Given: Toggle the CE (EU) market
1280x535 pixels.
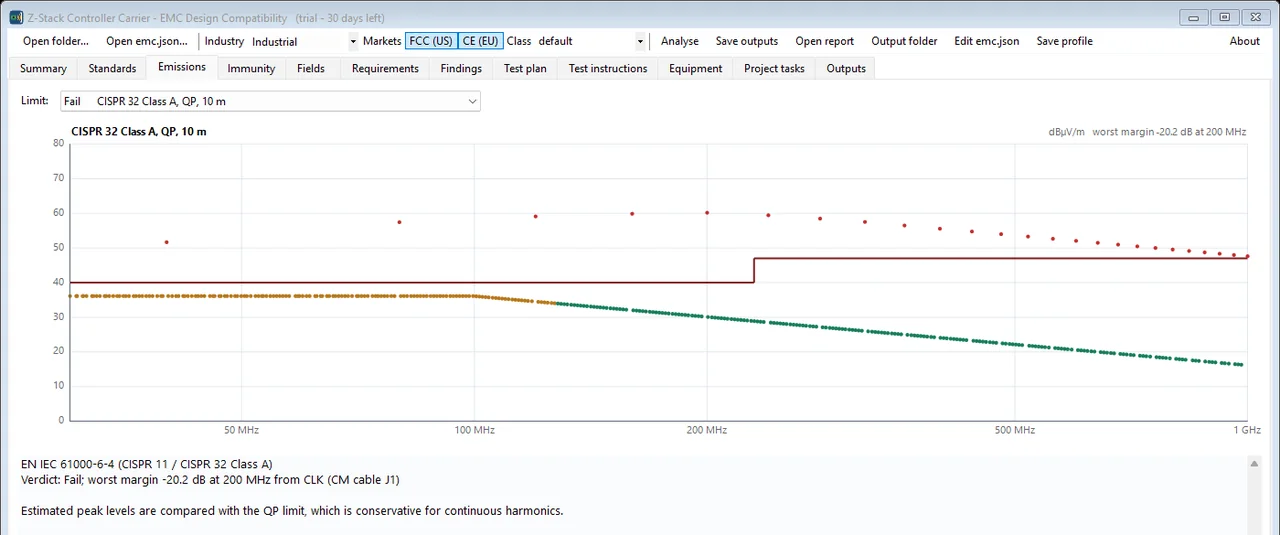Looking at the screenshot, I should click(481, 41).
